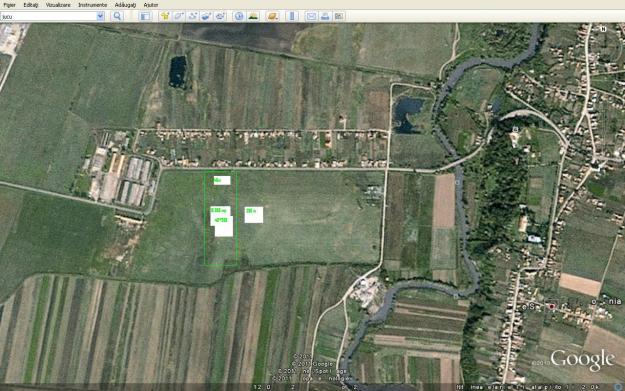Image resolution: width=625 pixels, height=391 pixels.
Task: Click the view in Google Maps icon
Action: pyautogui.click(x=339, y=16)
